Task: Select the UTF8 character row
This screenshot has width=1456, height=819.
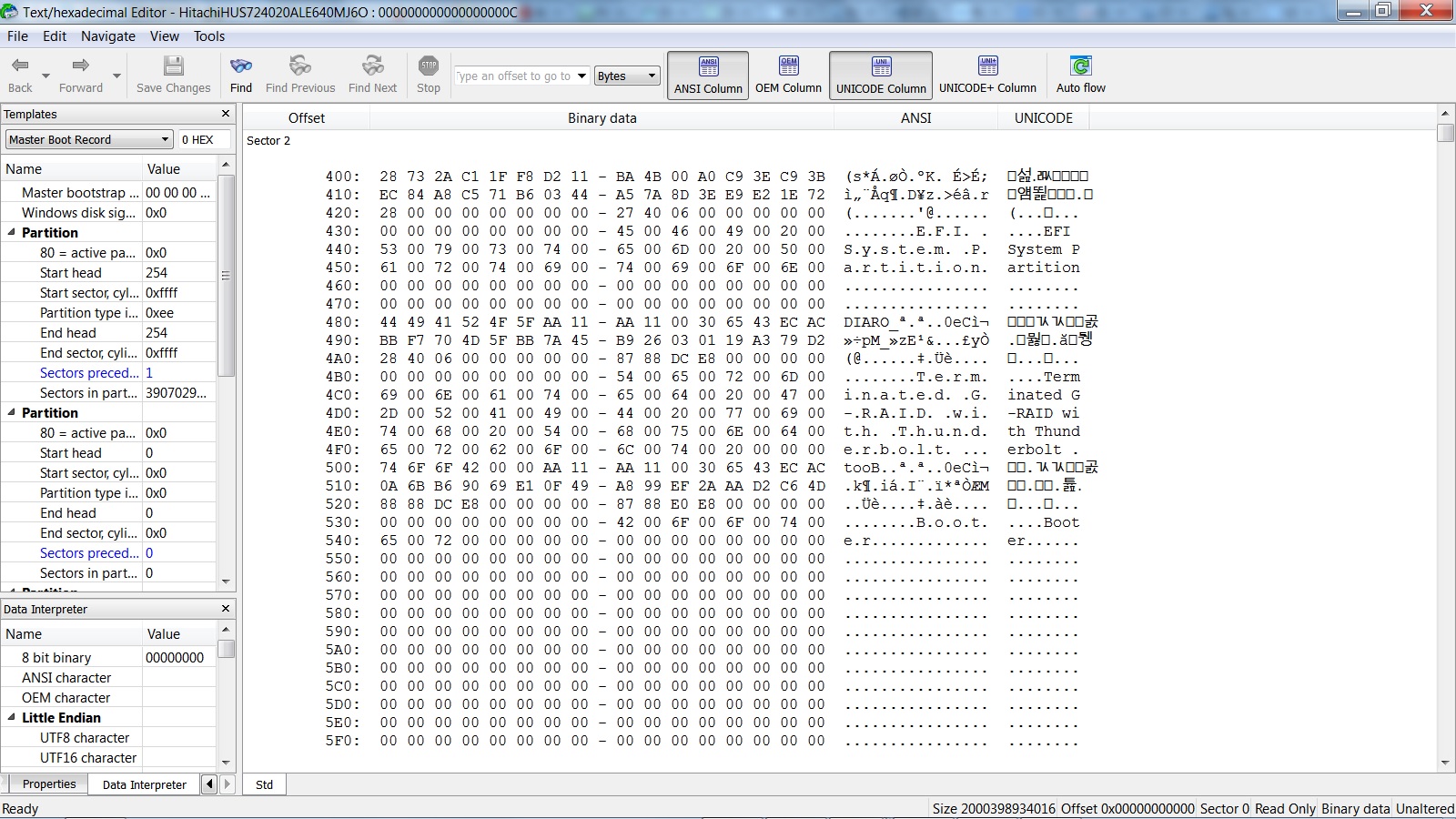Action: click(108, 737)
